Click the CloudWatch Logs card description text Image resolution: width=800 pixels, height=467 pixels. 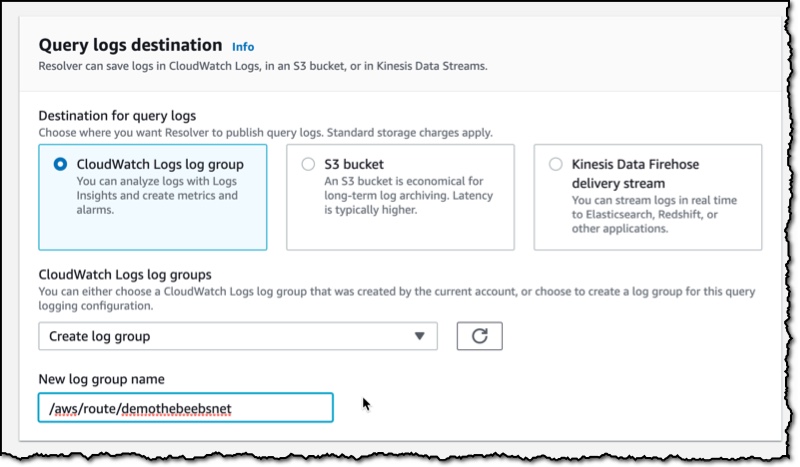pos(157,195)
